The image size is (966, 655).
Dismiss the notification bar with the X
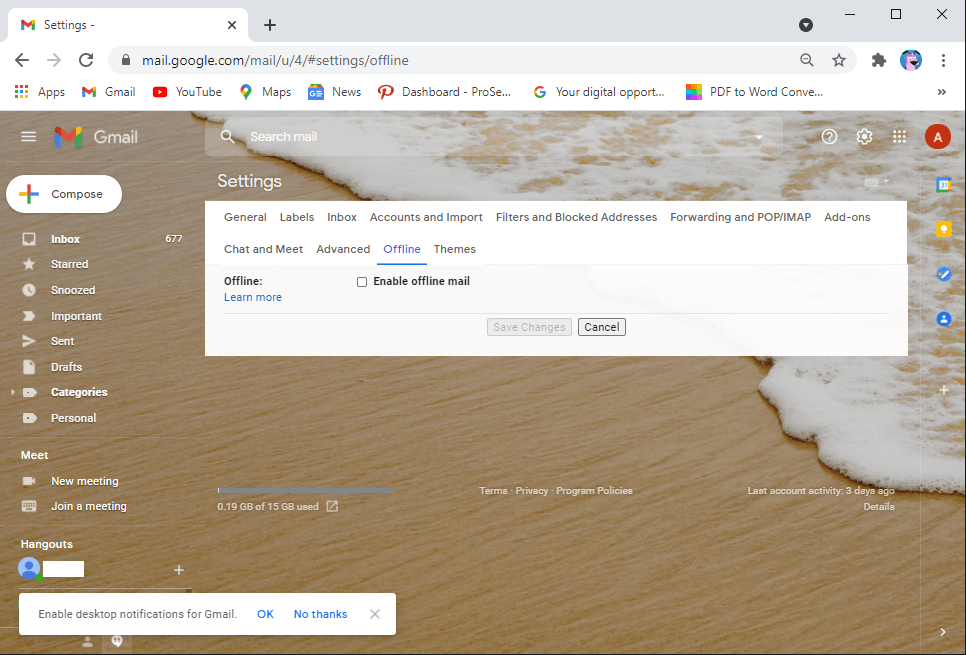click(374, 614)
